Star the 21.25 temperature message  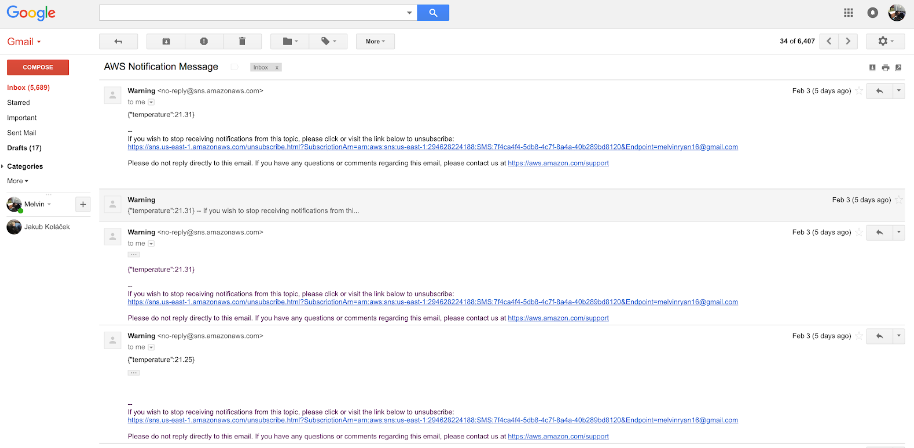point(858,336)
